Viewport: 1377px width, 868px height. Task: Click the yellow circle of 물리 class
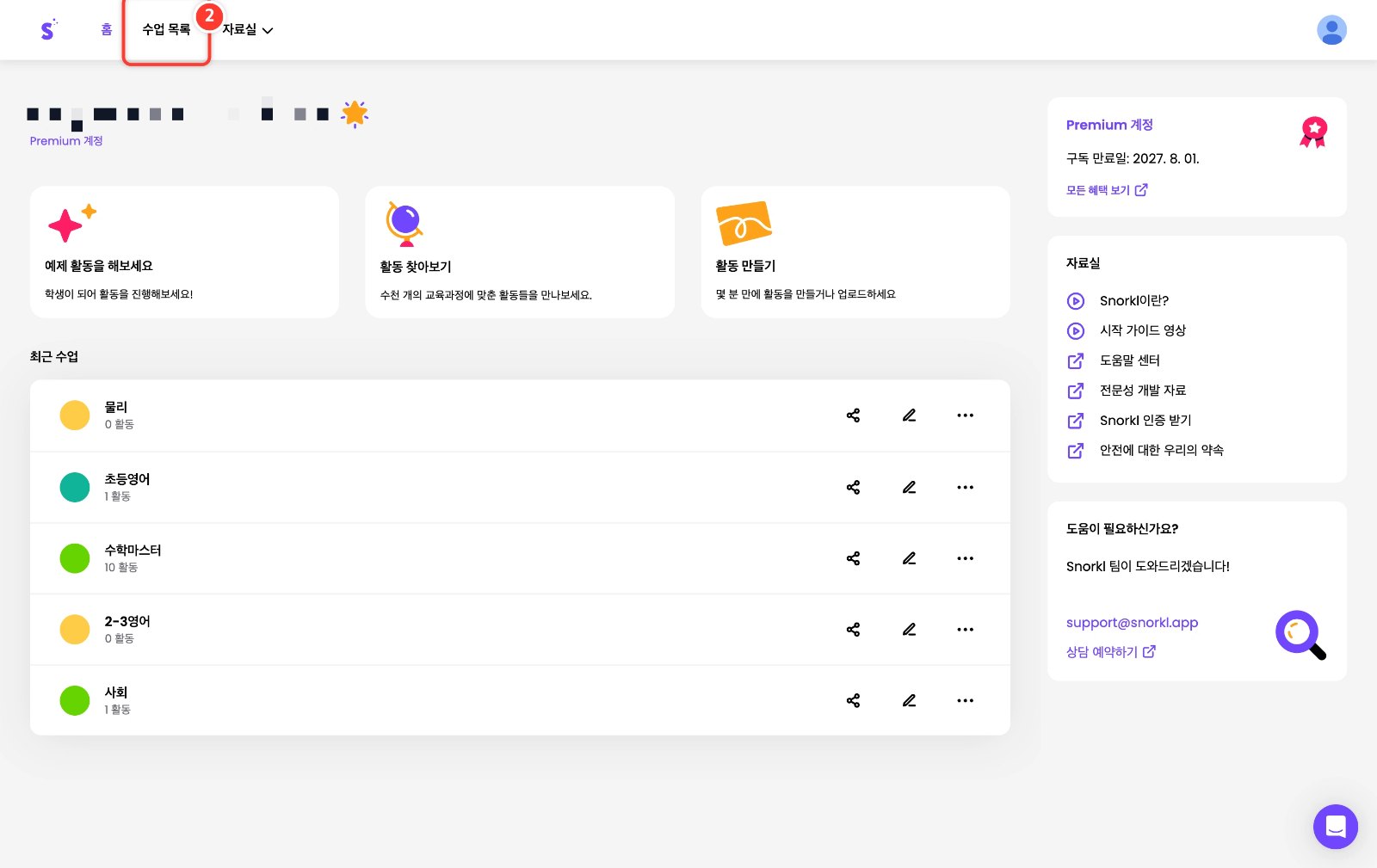pyautogui.click(x=75, y=416)
